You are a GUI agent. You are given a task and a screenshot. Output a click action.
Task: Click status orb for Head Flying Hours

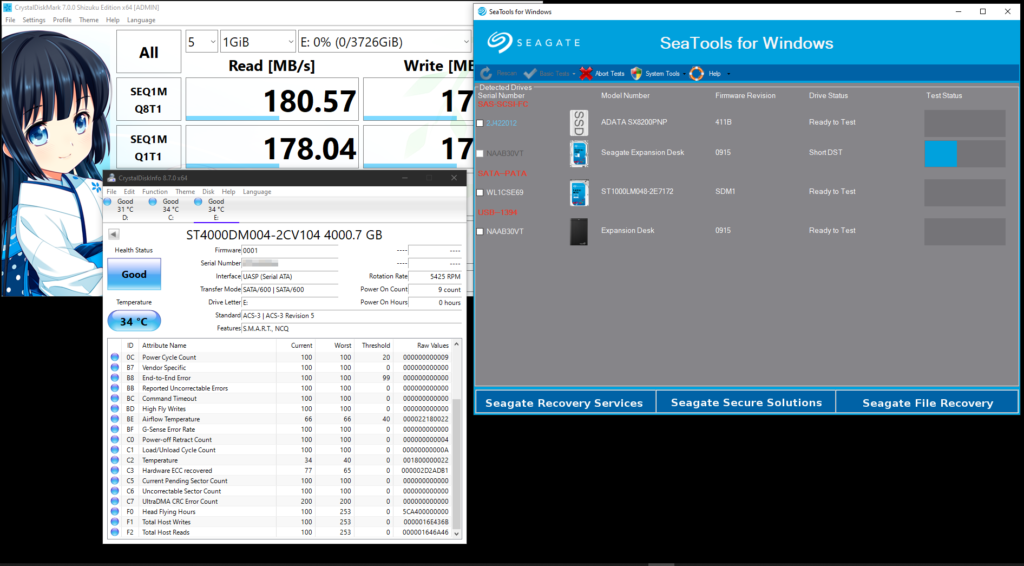115,512
